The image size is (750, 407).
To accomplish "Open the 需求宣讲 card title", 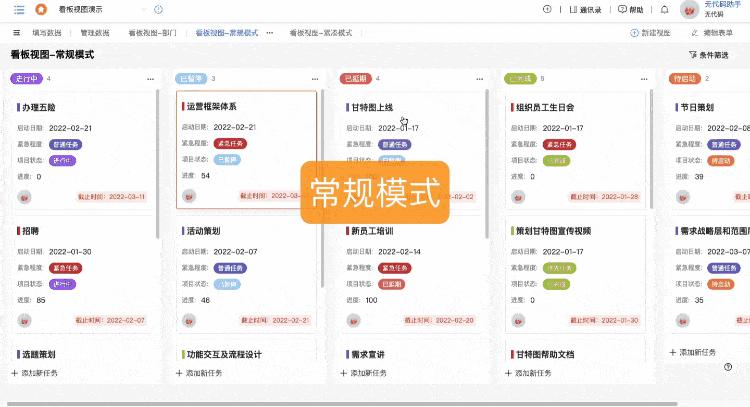I will coord(368,354).
